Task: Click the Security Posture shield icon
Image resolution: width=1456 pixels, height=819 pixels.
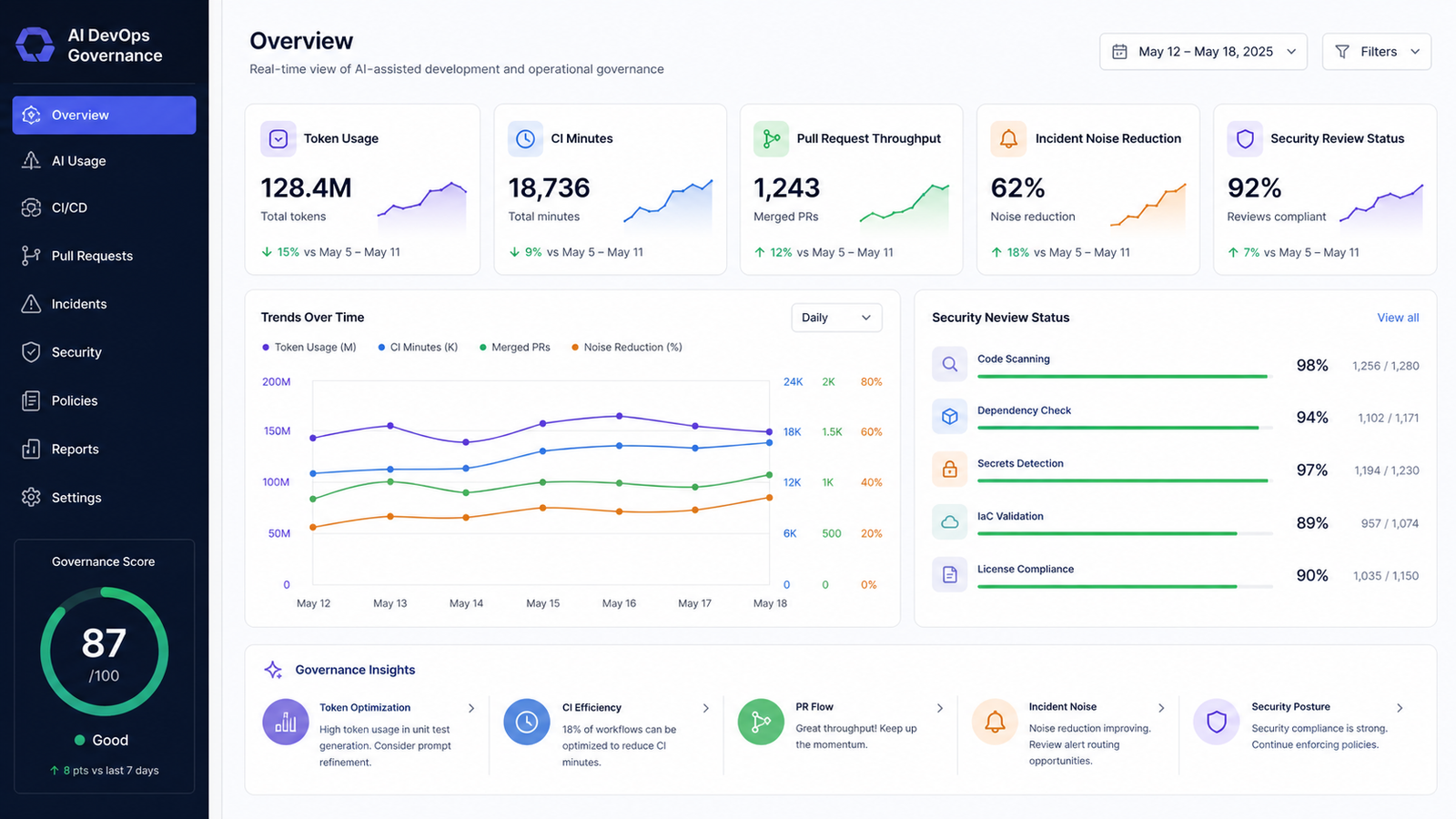Action: 1217,722
